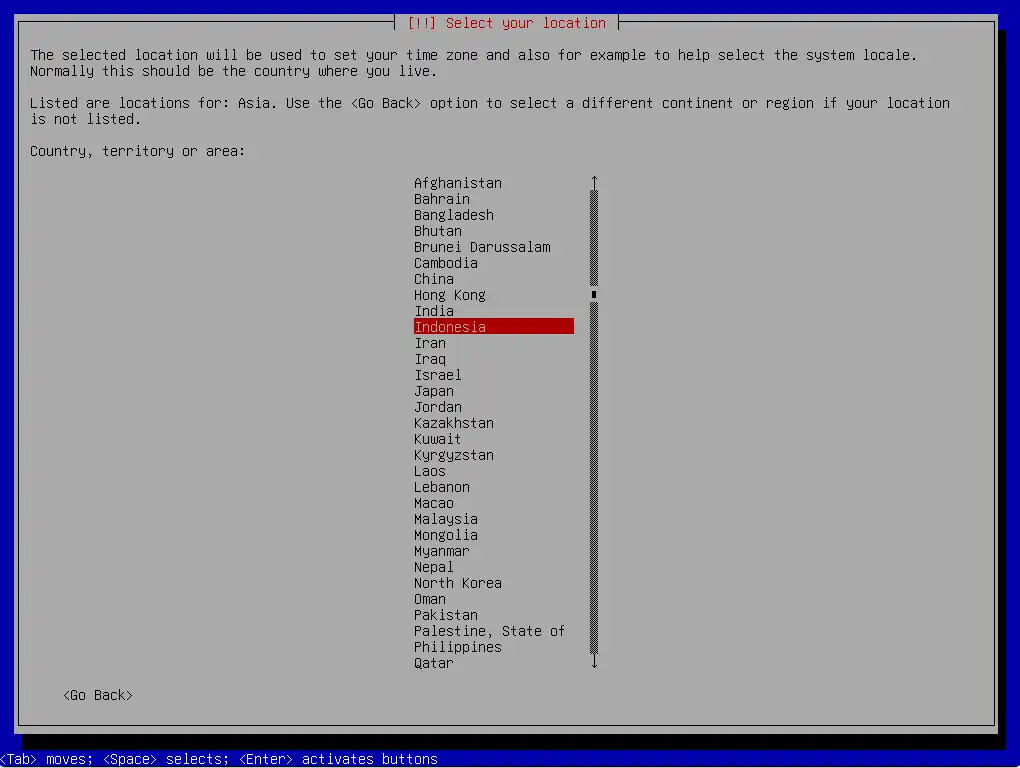The width and height of the screenshot is (1020, 768).
Task: Select Hong Kong as location
Action: point(450,295)
